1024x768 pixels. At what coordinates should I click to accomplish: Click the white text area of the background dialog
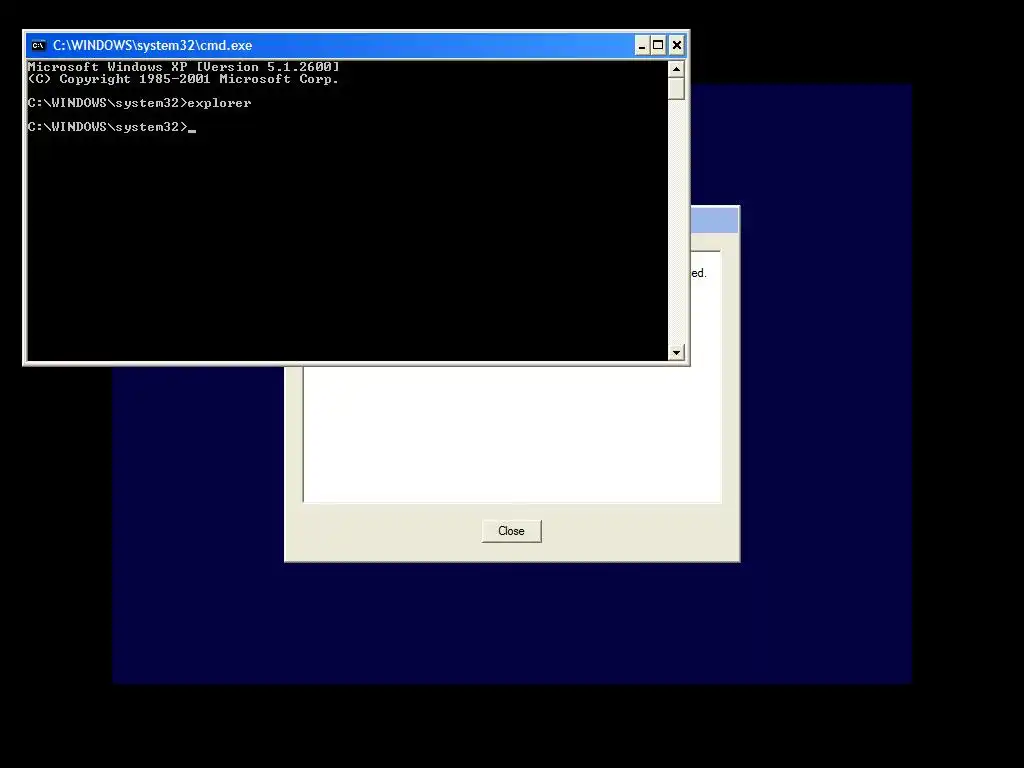click(512, 434)
